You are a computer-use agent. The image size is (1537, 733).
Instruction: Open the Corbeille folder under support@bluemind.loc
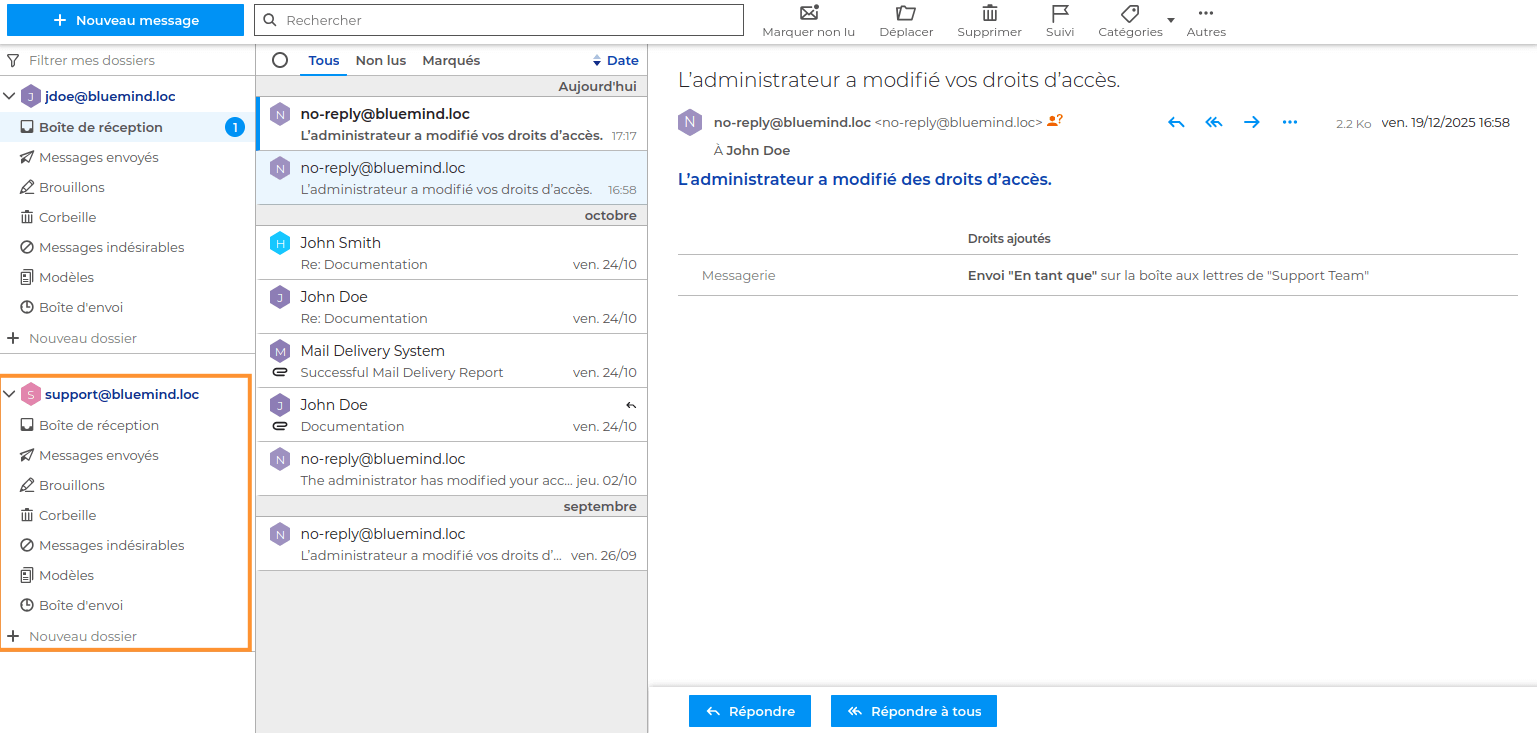[x=68, y=515]
